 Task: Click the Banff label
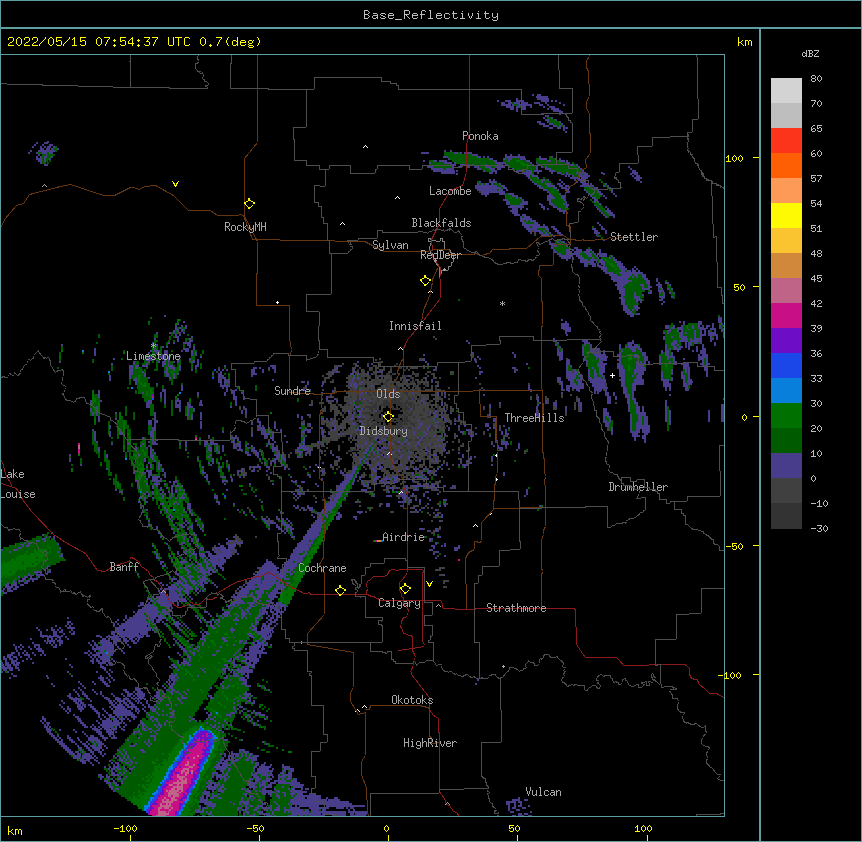click(124, 567)
